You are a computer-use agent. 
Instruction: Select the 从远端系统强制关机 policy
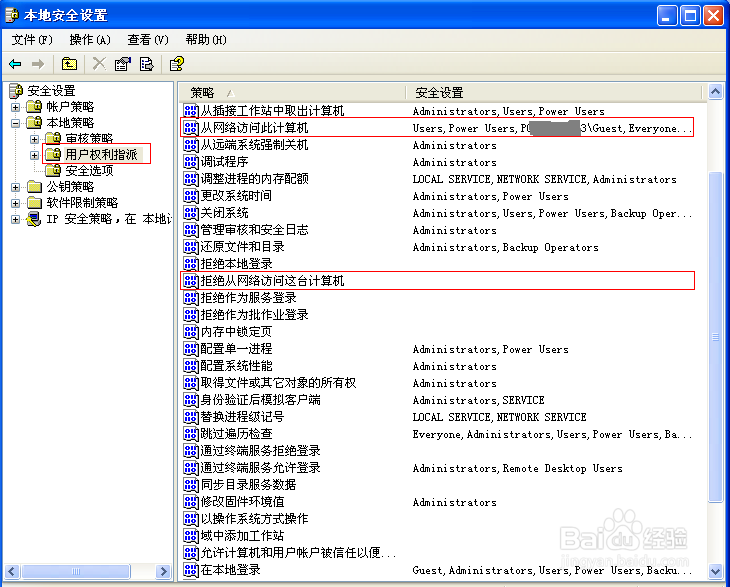click(x=254, y=145)
